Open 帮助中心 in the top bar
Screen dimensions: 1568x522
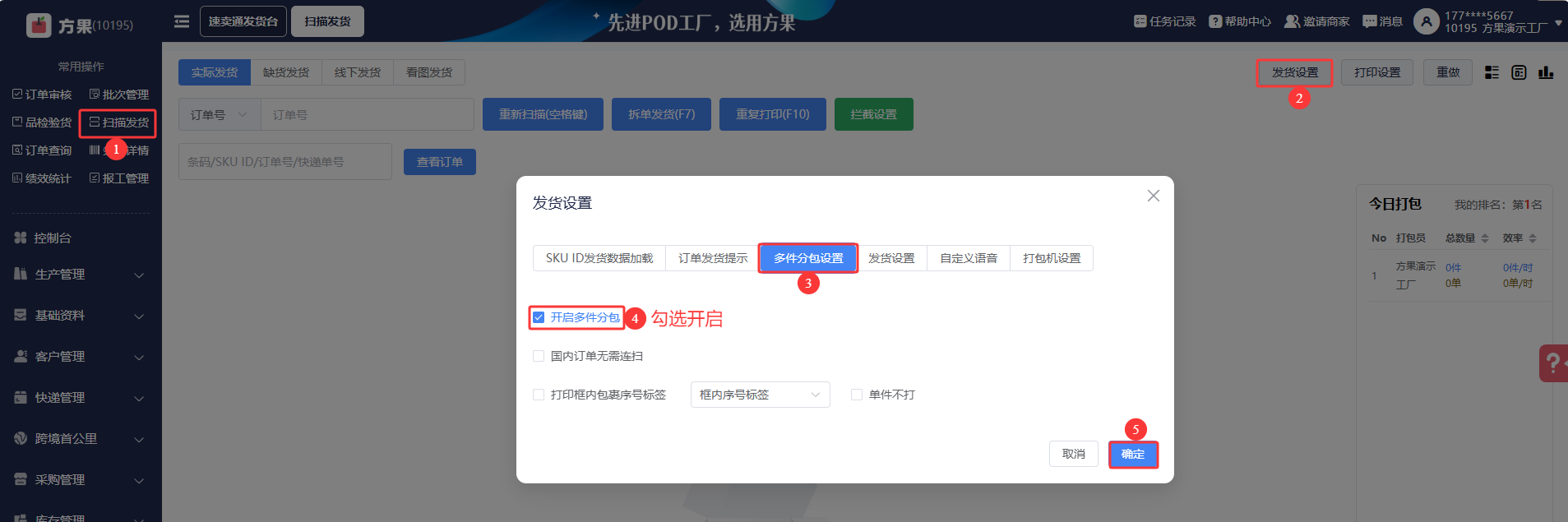[1240, 21]
